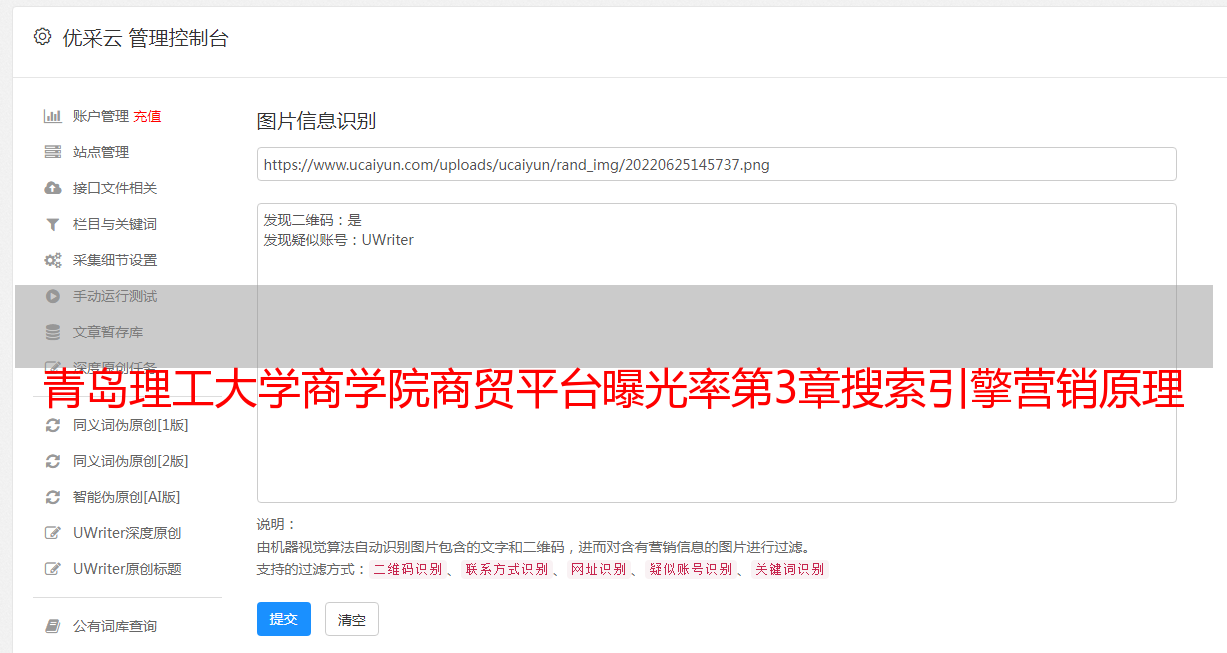Screen dimensions: 1227x653
Task: Click the 疑似账号识别 tag
Action: click(x=690, y=569)
